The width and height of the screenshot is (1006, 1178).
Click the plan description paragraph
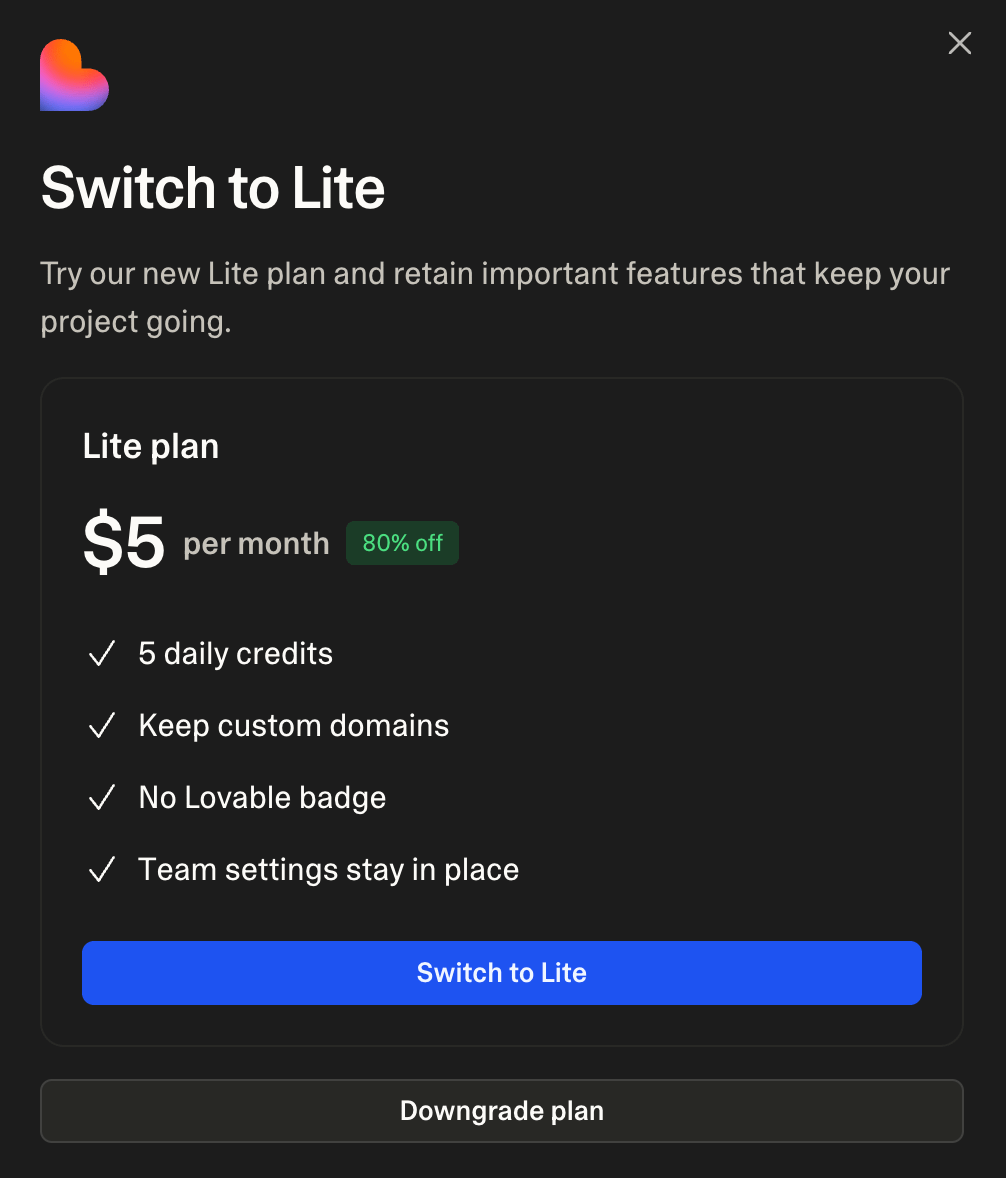[494, 296]
